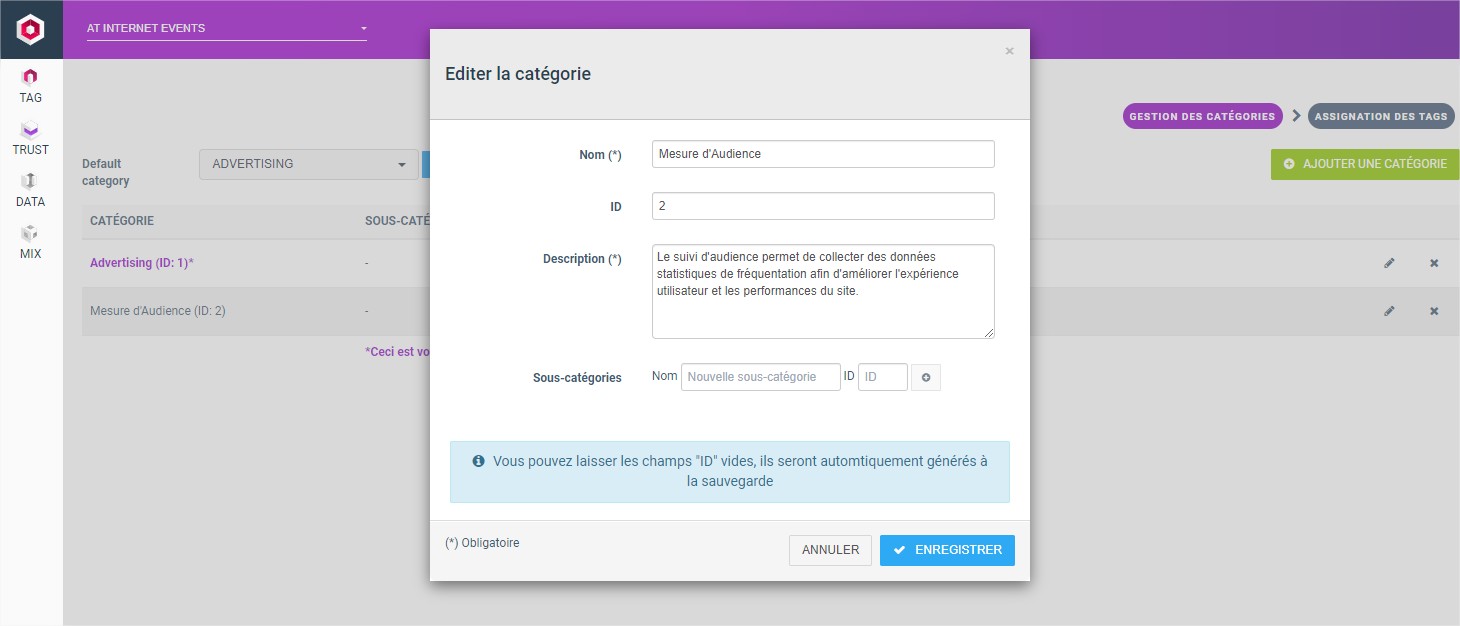Click the ANNULER button
The image size is (1460, 626).
(x=830, y=550)
